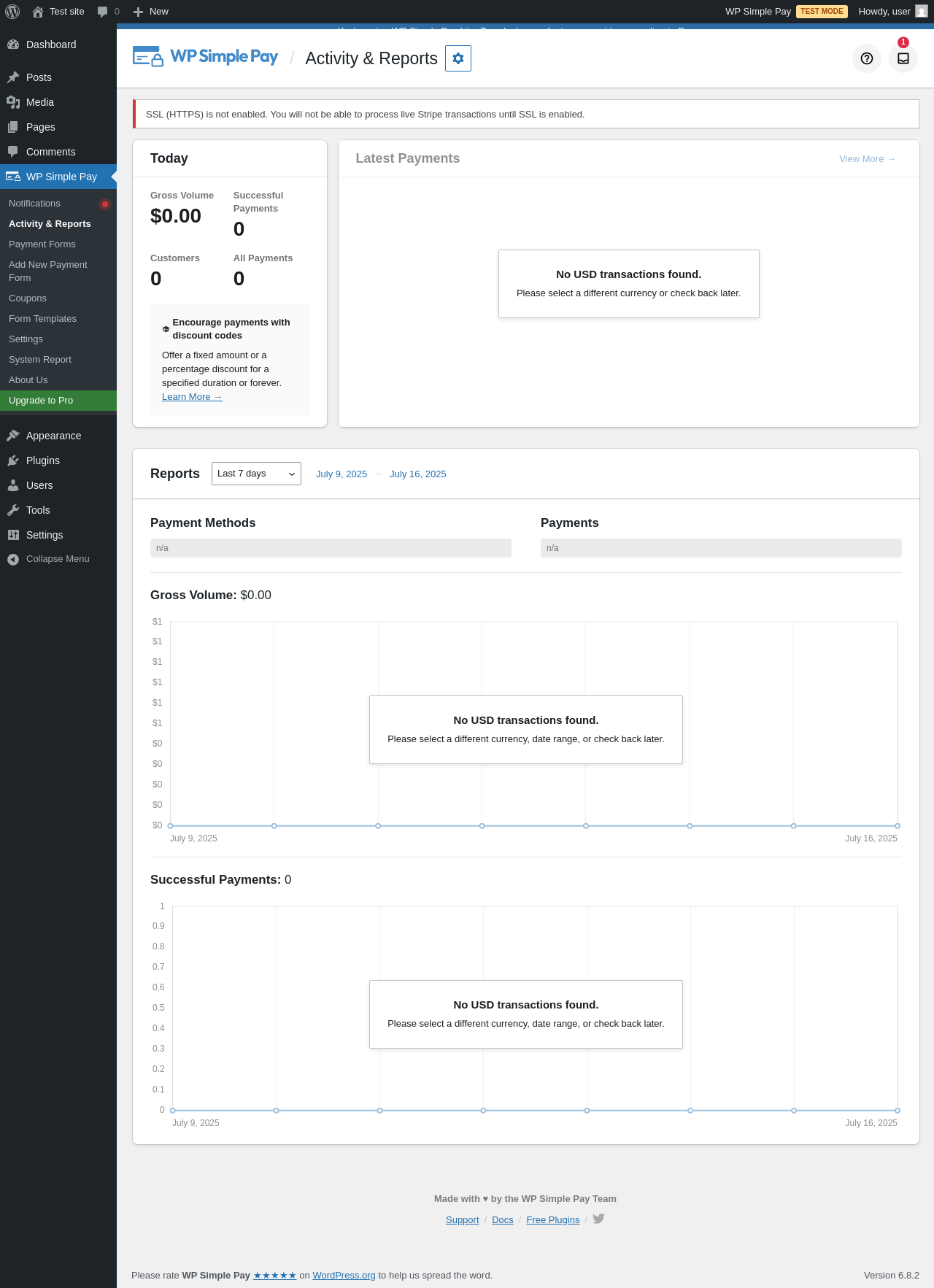This screenshot has width=934, height=1288.
Task: Click Gross Volume $0.00 value
Action: 176,216
